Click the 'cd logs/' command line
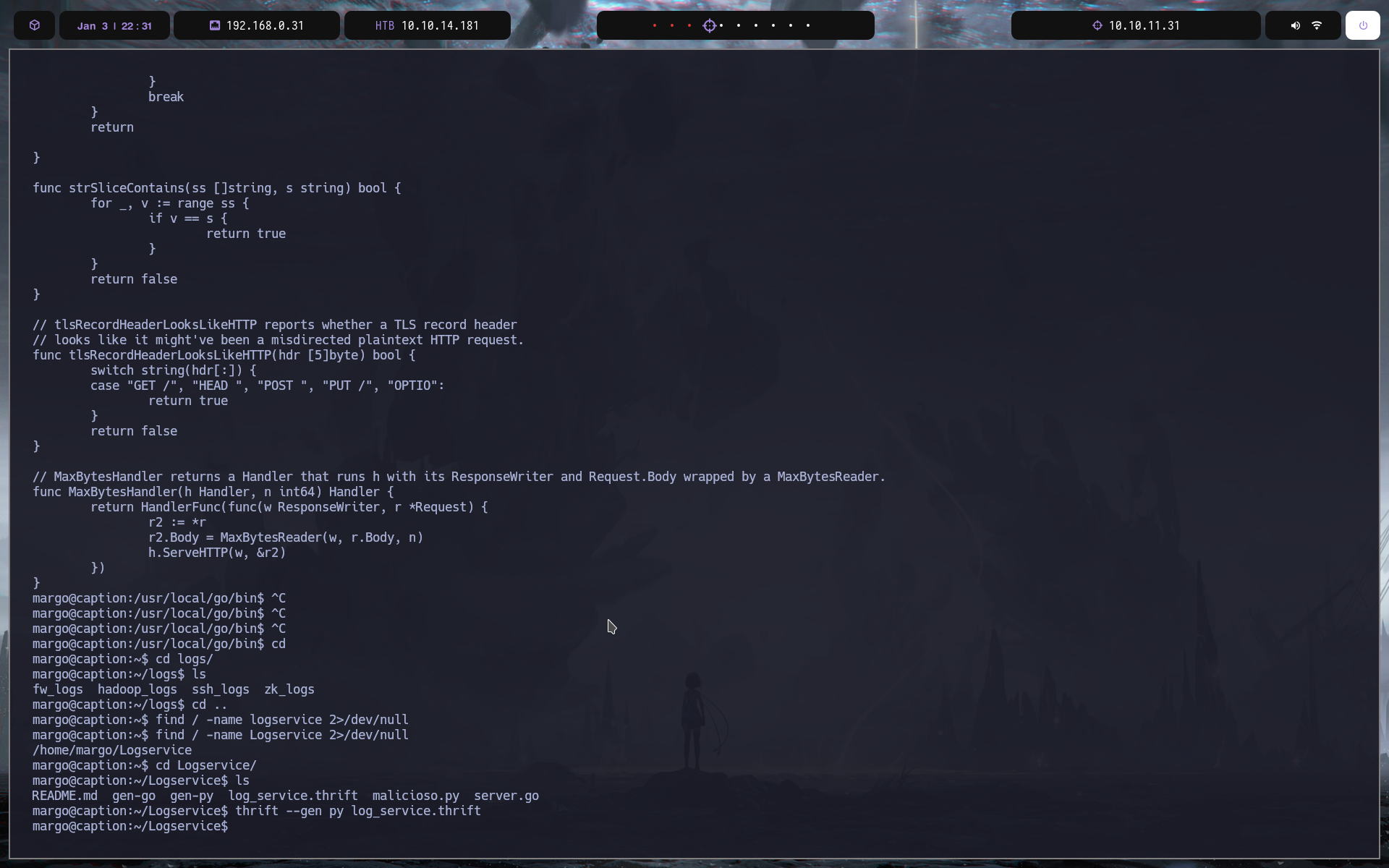 pos(123,659)
